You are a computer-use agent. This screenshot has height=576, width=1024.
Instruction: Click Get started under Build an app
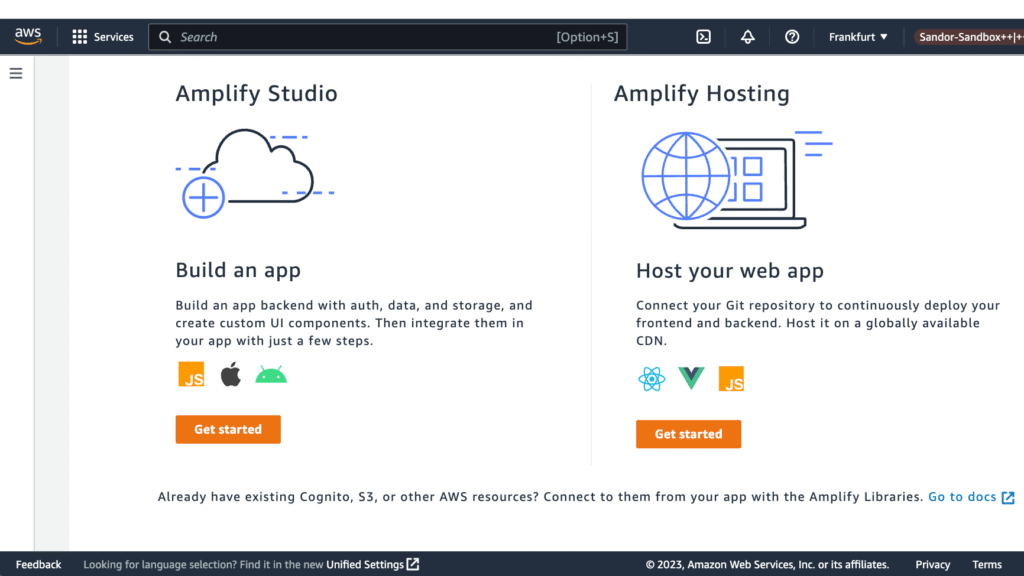[228, 429]
